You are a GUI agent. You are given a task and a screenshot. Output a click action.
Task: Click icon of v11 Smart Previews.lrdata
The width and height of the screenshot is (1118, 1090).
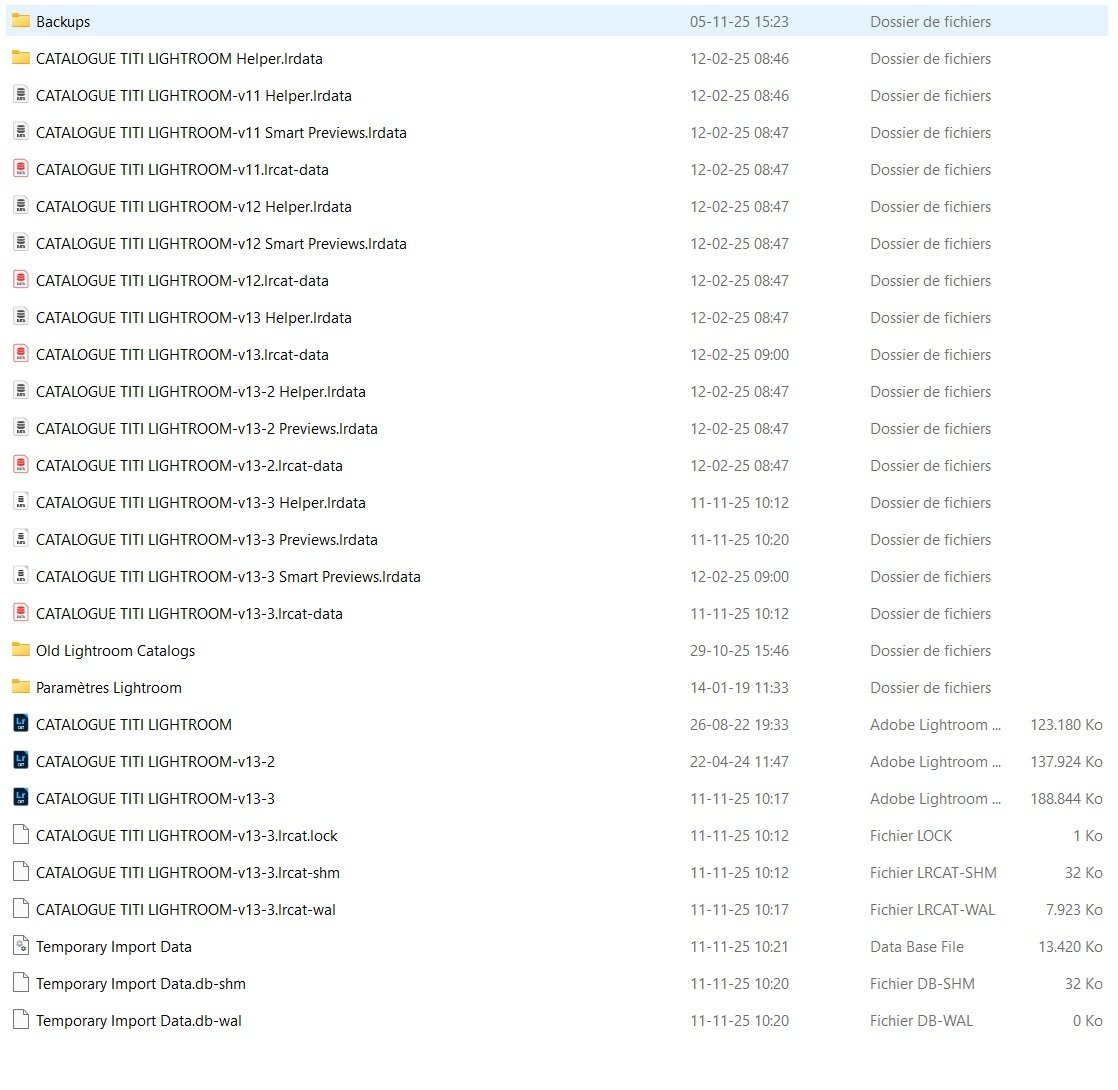click(21, 132)
